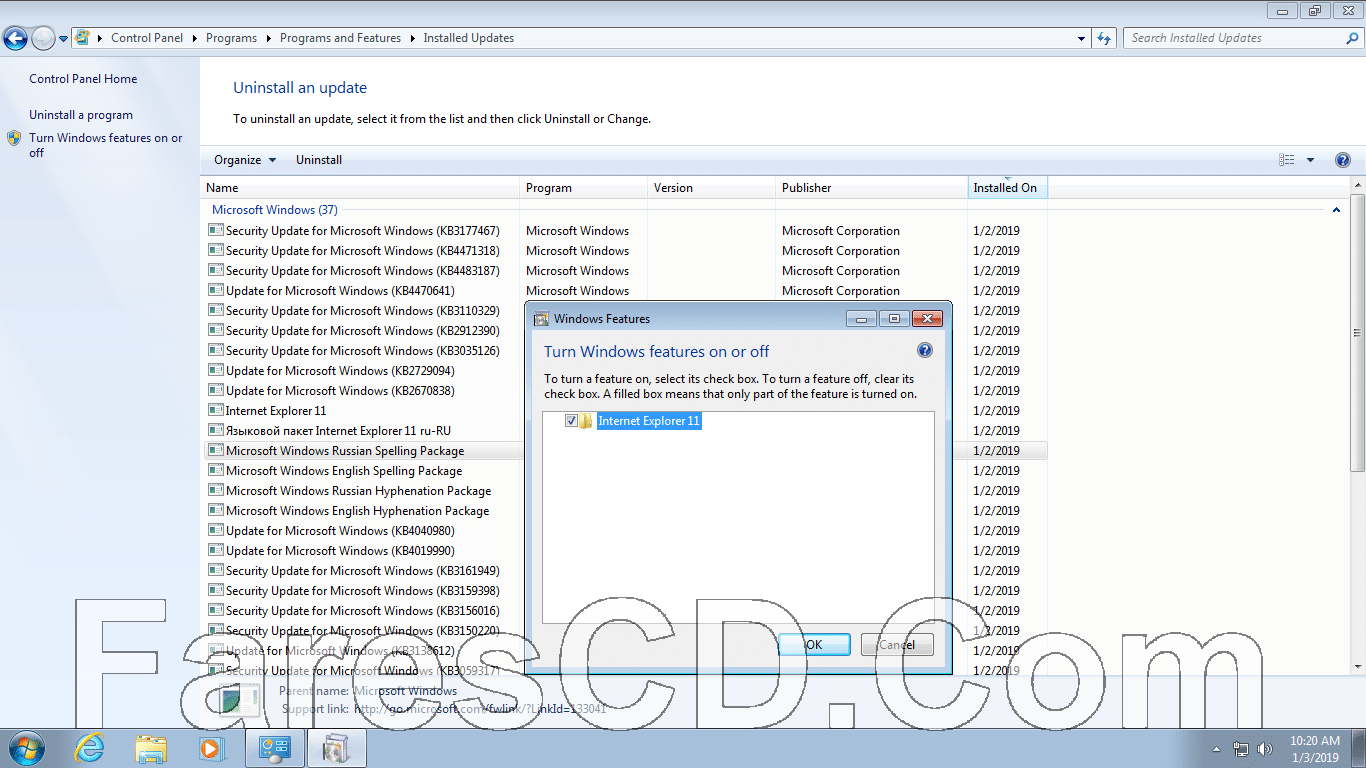Image resolution: width=1366 pixels, height=768 pixels.
Task: Select Security Update KB3161949 row
Action: pyautogui.click(x=363, y=571)
